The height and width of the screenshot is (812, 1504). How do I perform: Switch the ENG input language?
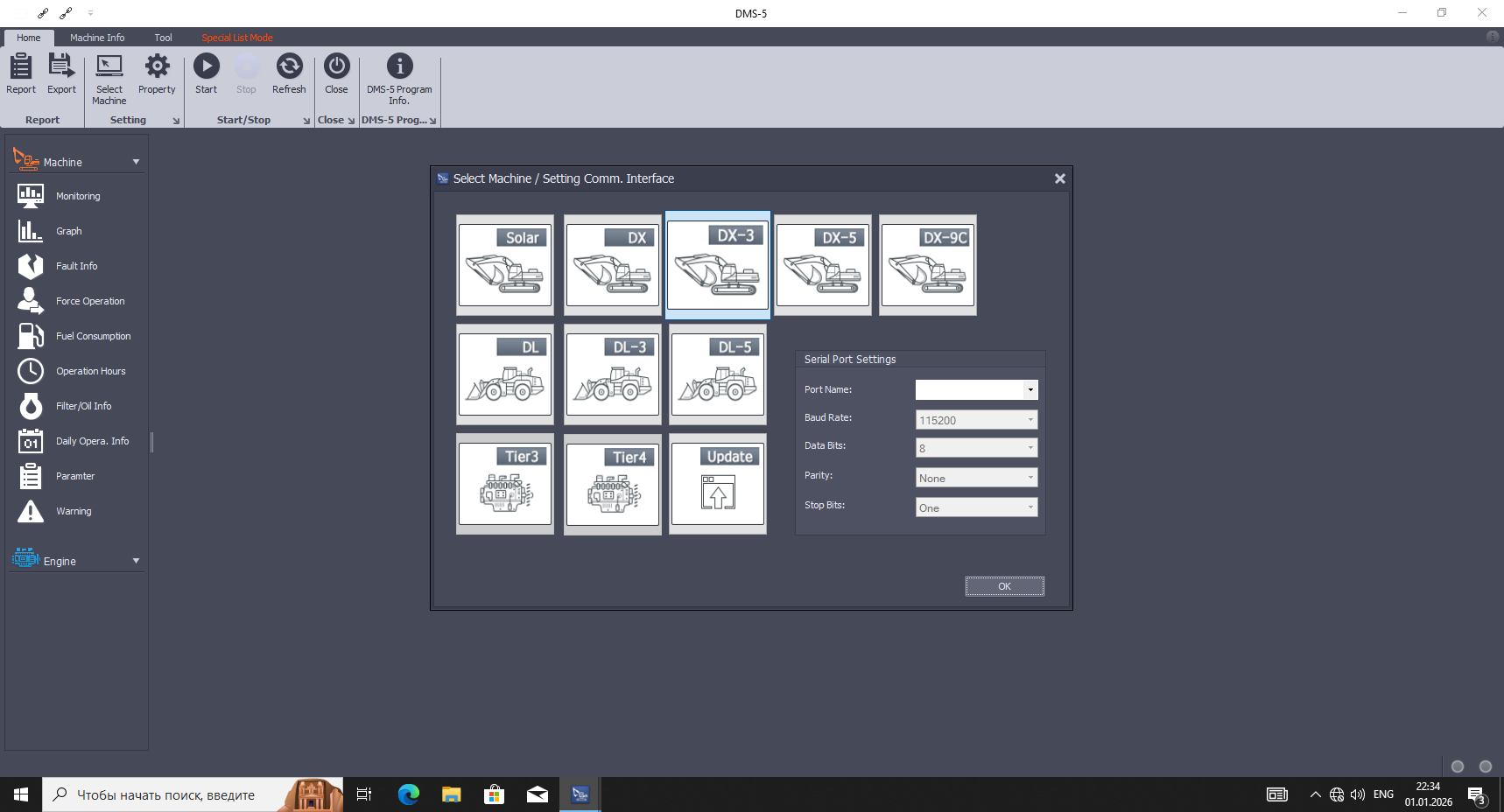coord(1383,794)
